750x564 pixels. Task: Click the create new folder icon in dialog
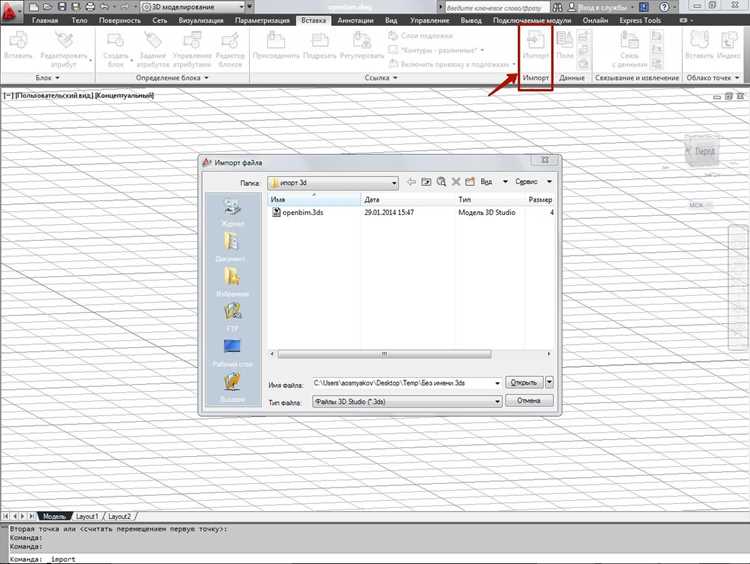coord(470,182)
